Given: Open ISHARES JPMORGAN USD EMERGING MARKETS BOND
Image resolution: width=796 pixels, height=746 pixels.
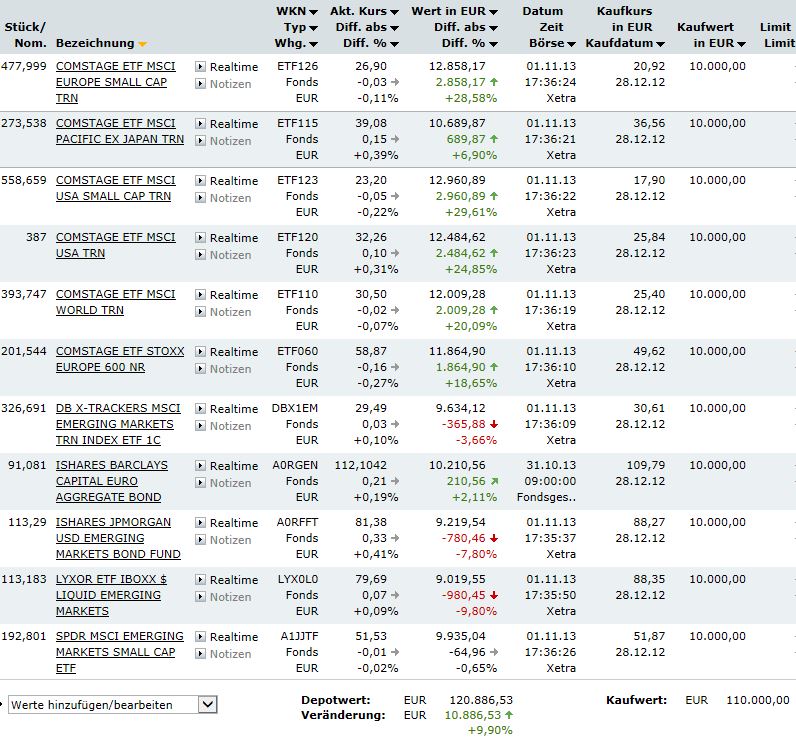Looking at the screenshot, I should pyautogui.click(x=118, y=538).
